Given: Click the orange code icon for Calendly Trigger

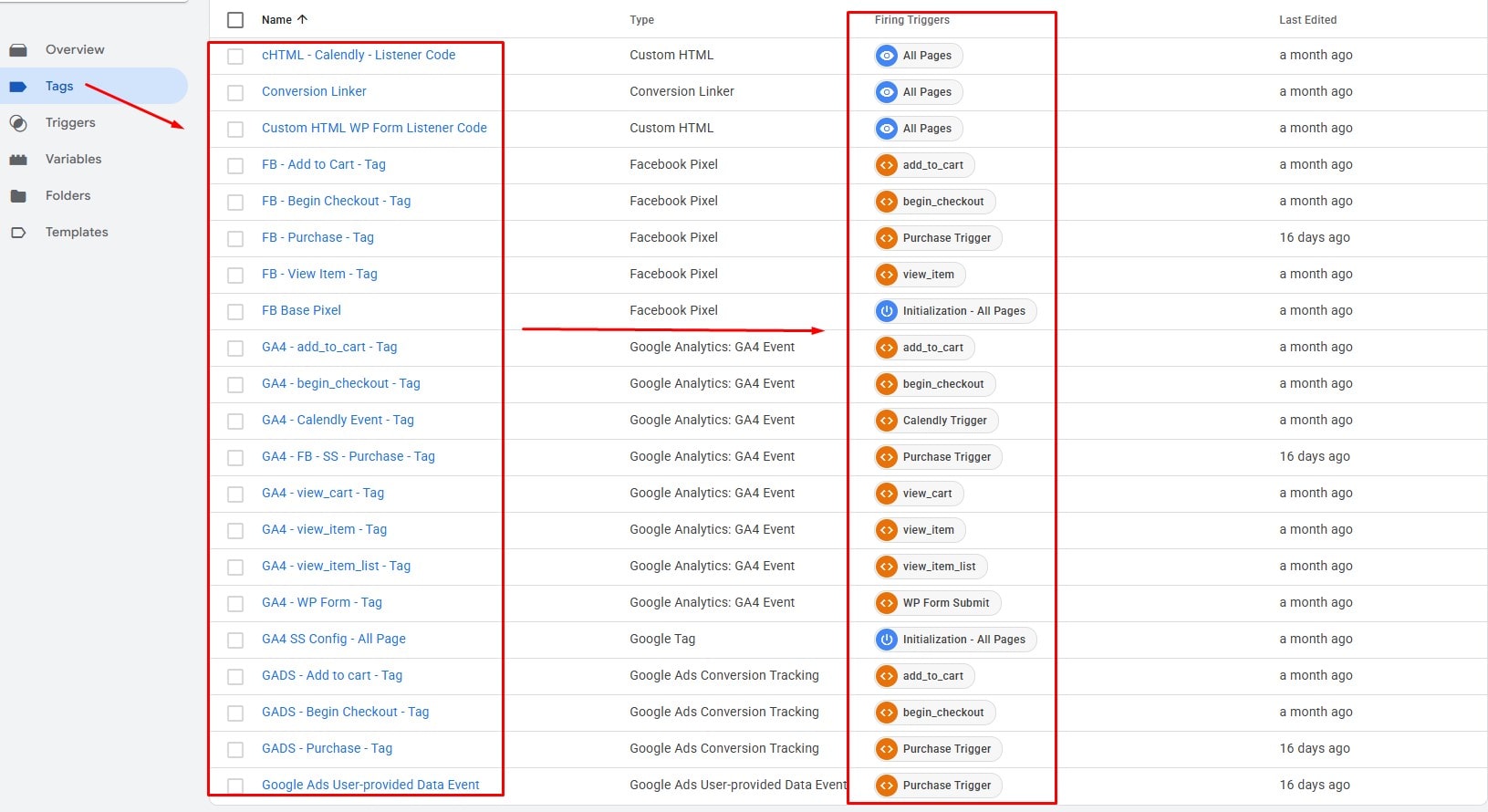Looking at the screenshot, I should (886, 421).
